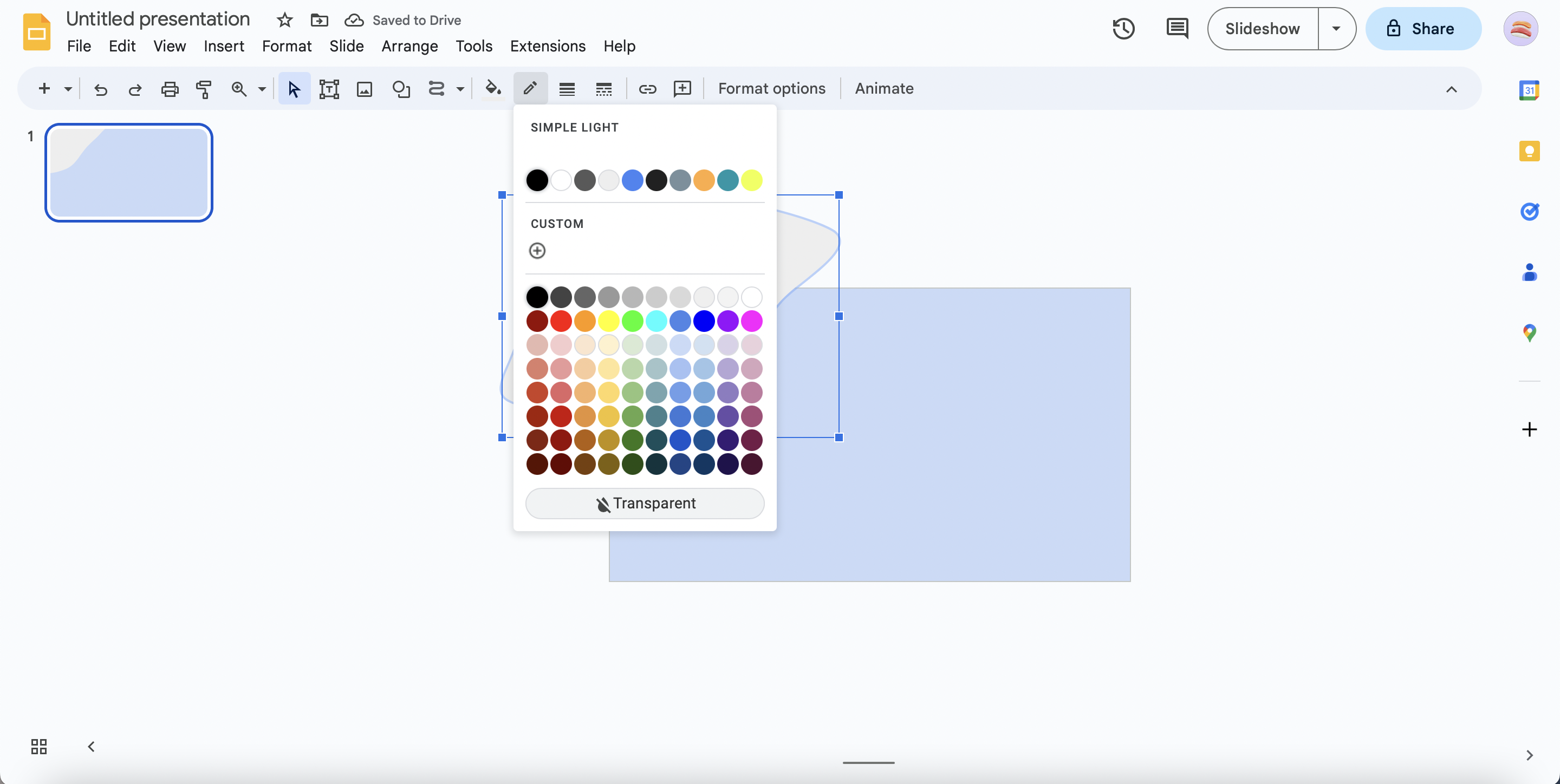Image resolution: width=1560 pixels, height=784 pixels.
Task: Click the fill color paint bucket icon
Action: [493, 89]
